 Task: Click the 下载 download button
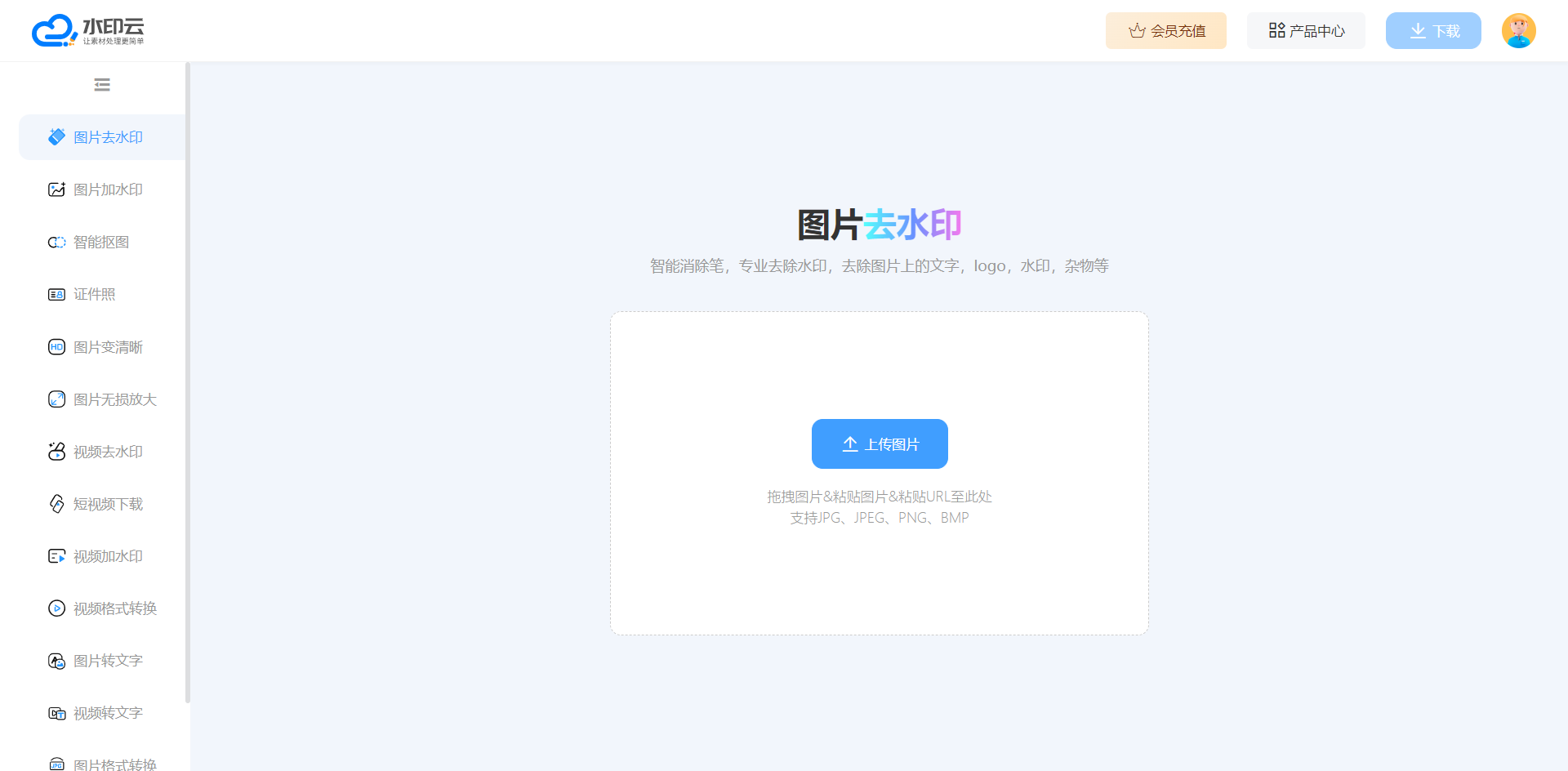pyautogui.click(x=1433, y=31)
